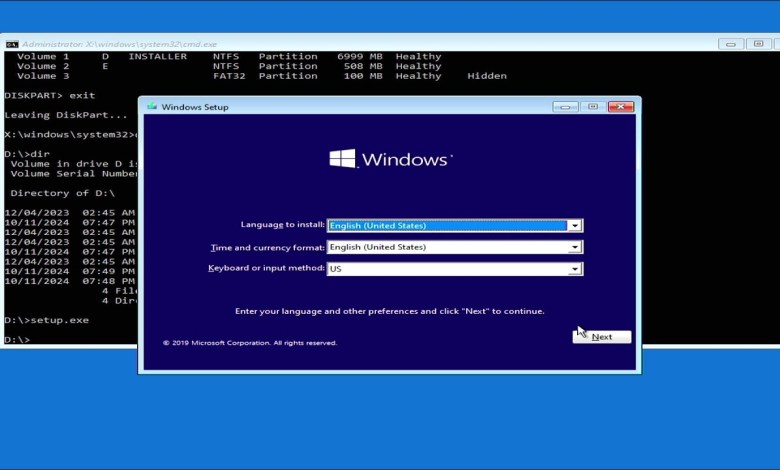The image size is (780, 470).
Task: Click the '10/11/2024 07:48 PM' directory entry
Action: click(x=70, y=281)
